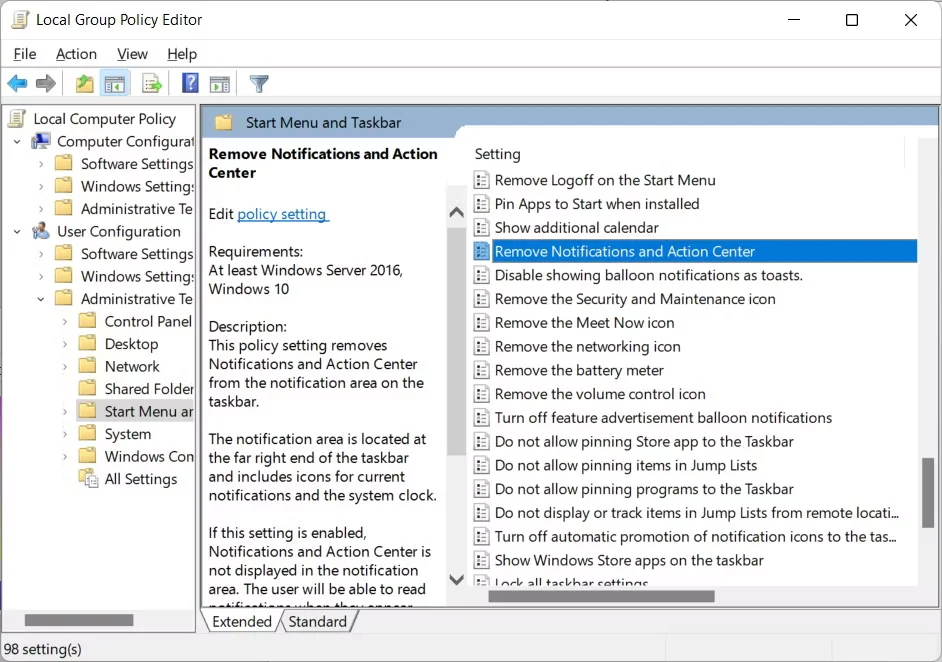Viewport: 942px width, 662px height.
Task: Open Export List via toolbar icon
Action: coord(151,83)
